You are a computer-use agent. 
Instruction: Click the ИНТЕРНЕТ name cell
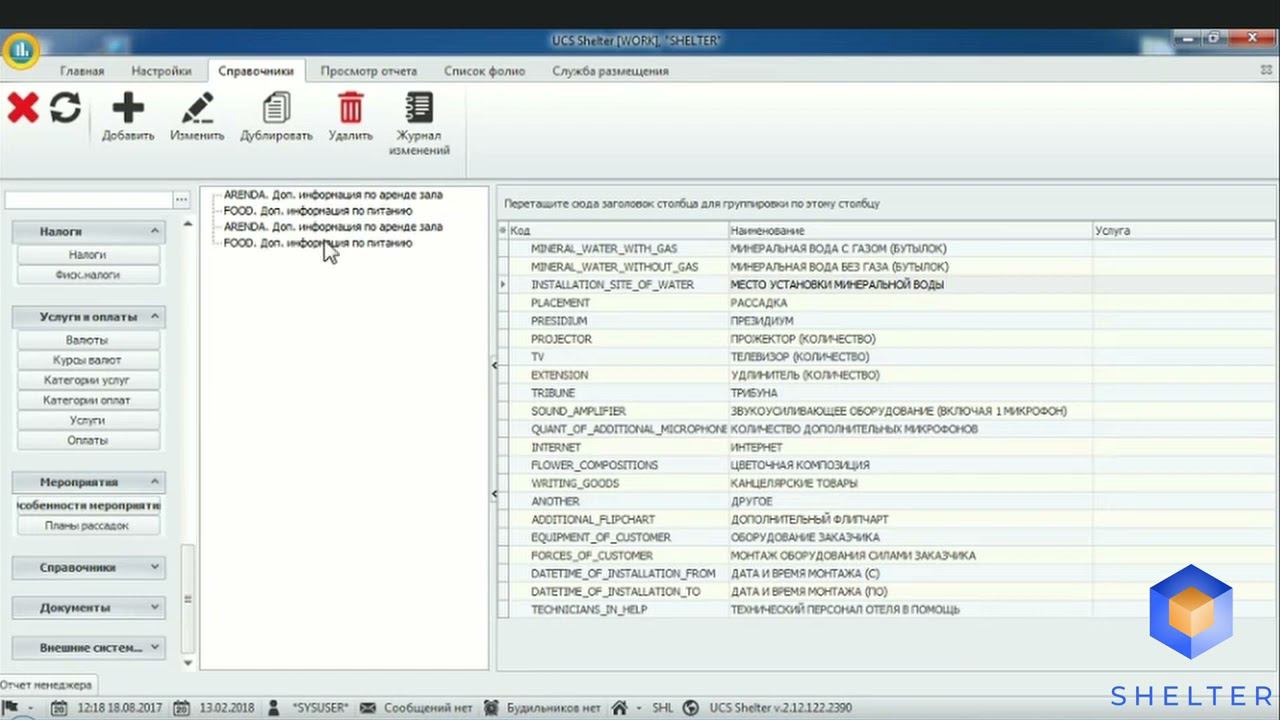[911, 447]
